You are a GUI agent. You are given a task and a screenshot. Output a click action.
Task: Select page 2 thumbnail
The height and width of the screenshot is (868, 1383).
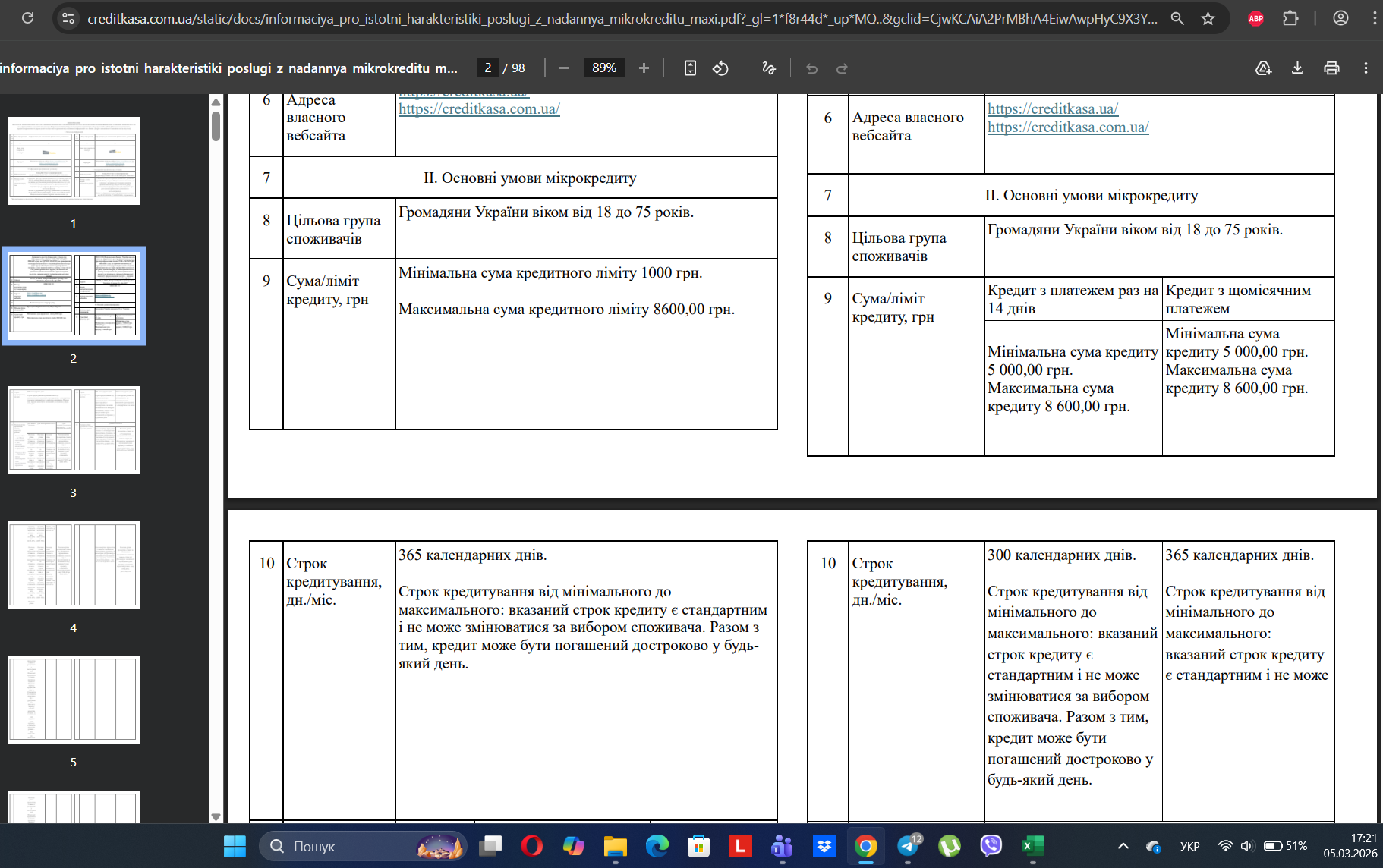point(74,295)
